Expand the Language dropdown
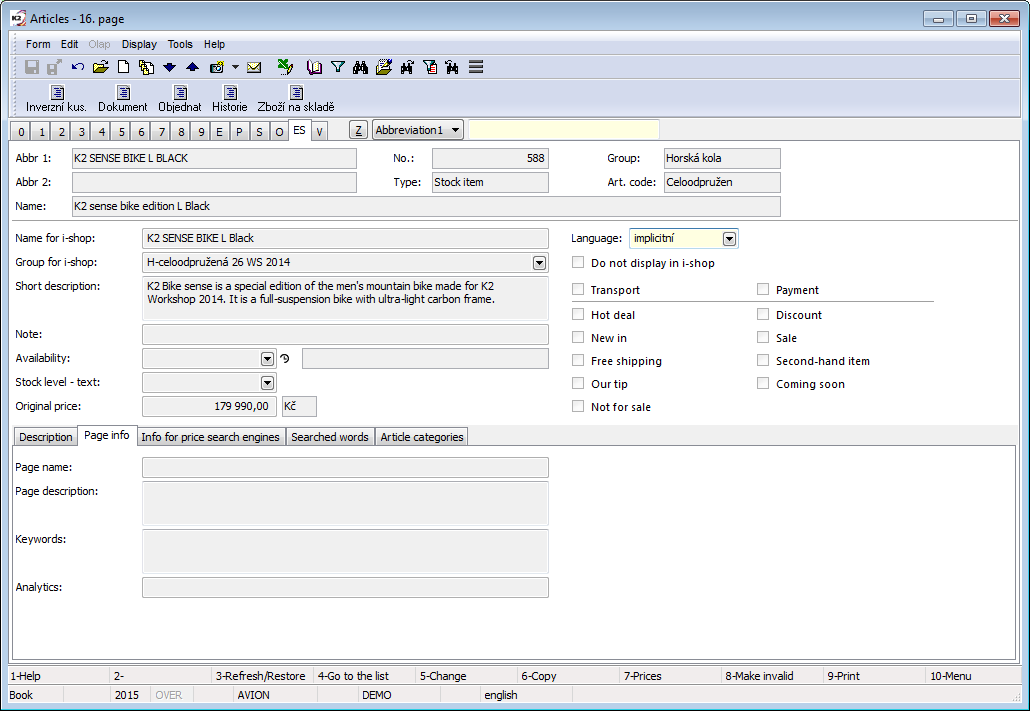Screen dimensions: 1030x711 (x=729, y=239)
